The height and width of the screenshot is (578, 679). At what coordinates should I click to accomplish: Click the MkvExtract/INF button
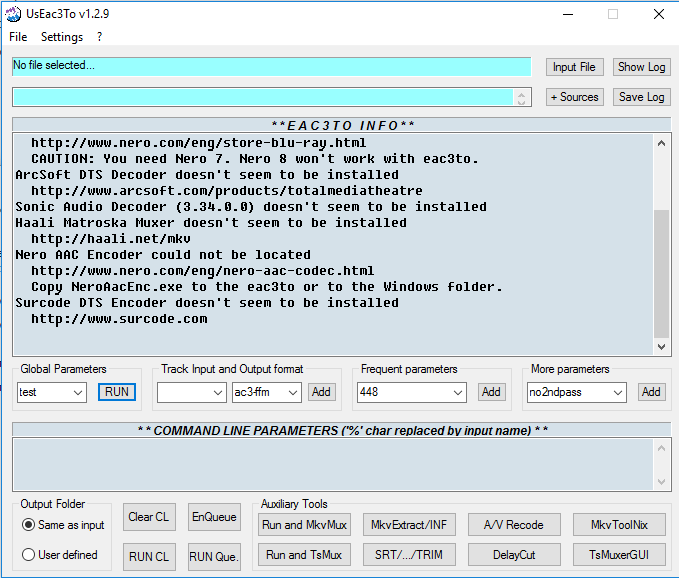409,525
